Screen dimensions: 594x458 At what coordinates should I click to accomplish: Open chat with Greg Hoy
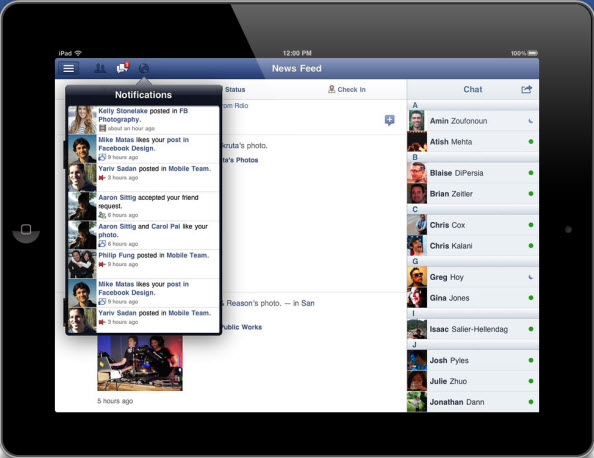click(473, 277)
